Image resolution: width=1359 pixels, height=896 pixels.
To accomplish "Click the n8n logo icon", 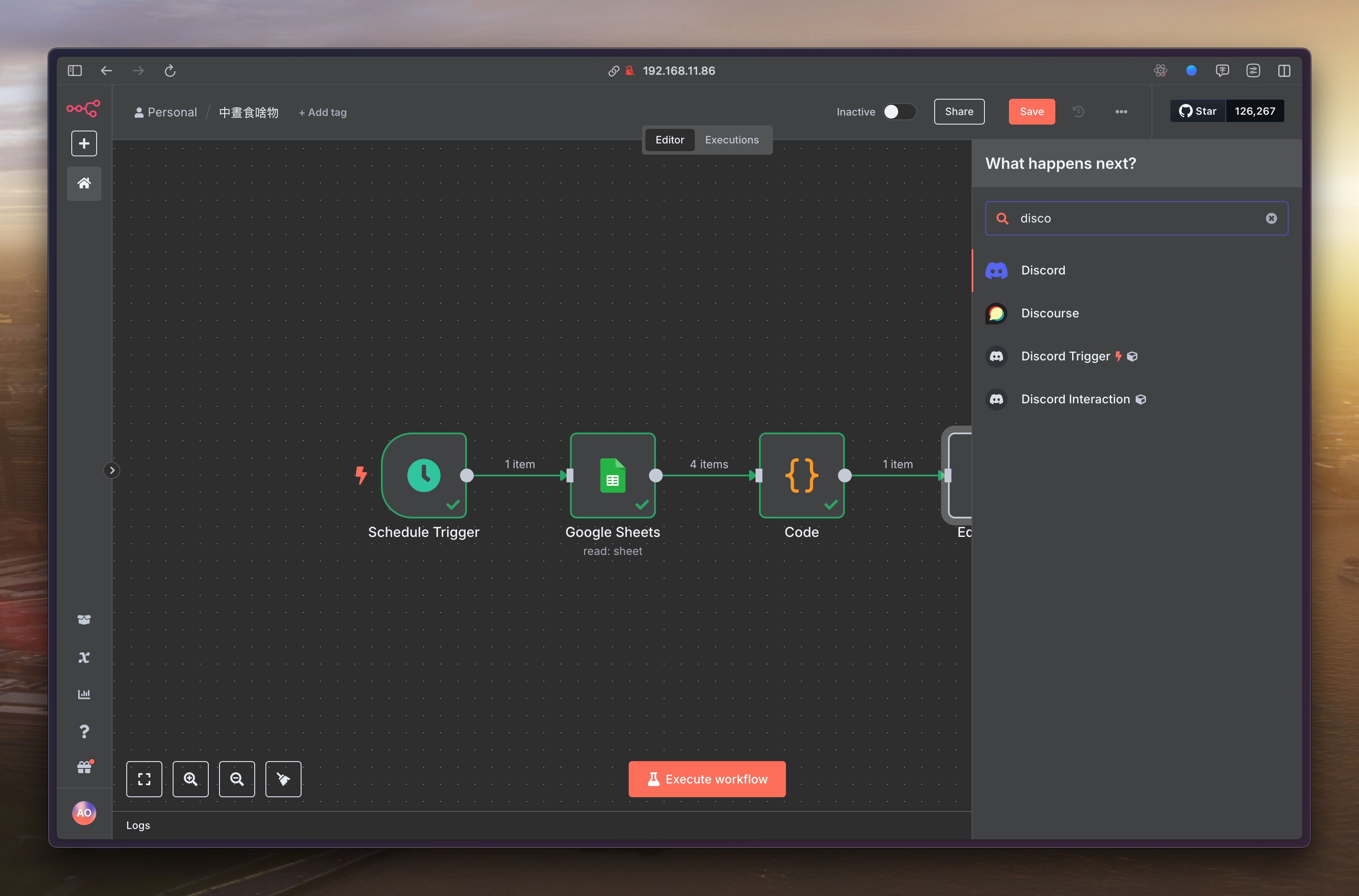I will 83,108.
